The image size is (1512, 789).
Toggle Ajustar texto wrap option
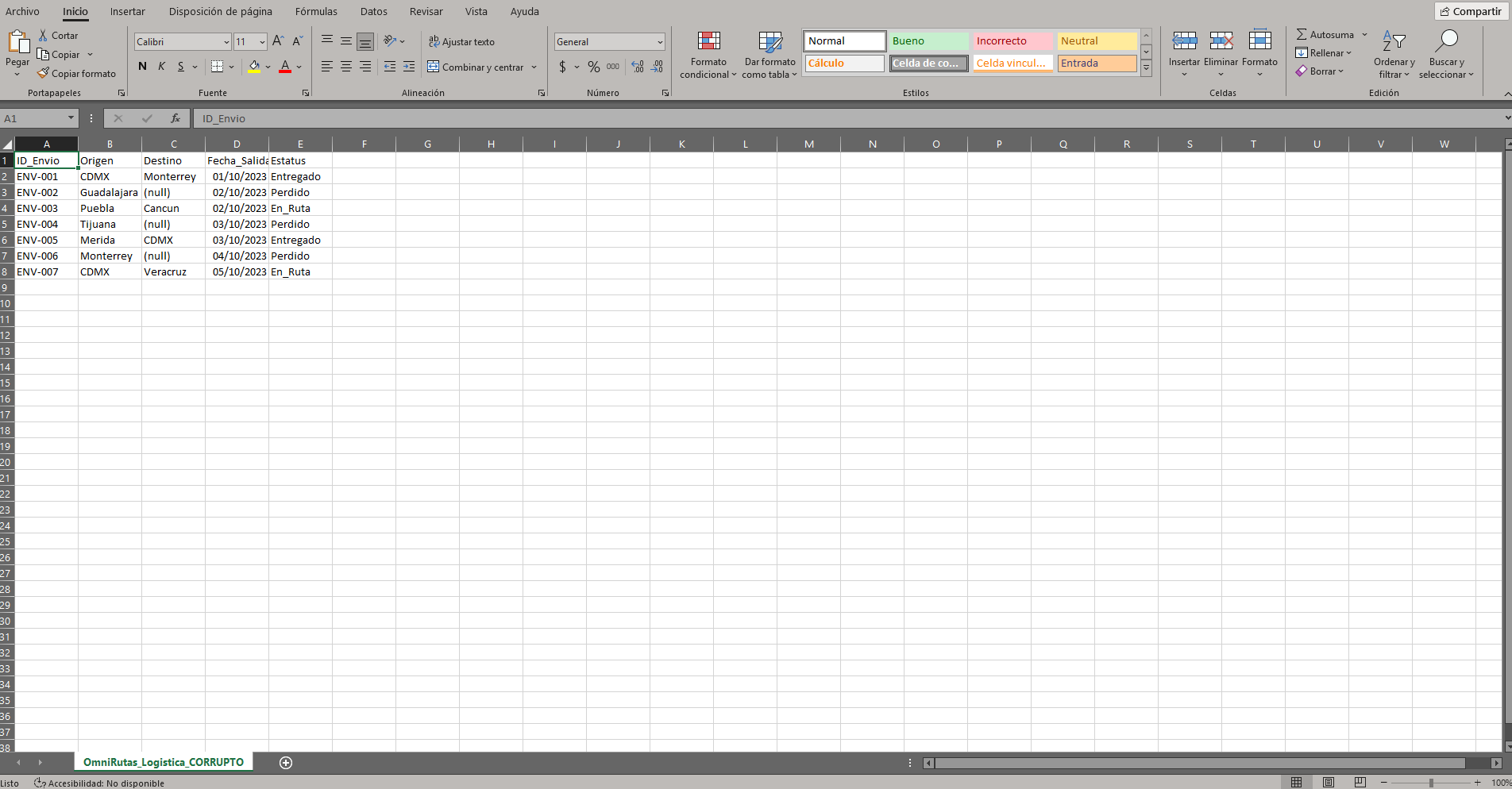[461, 42]
